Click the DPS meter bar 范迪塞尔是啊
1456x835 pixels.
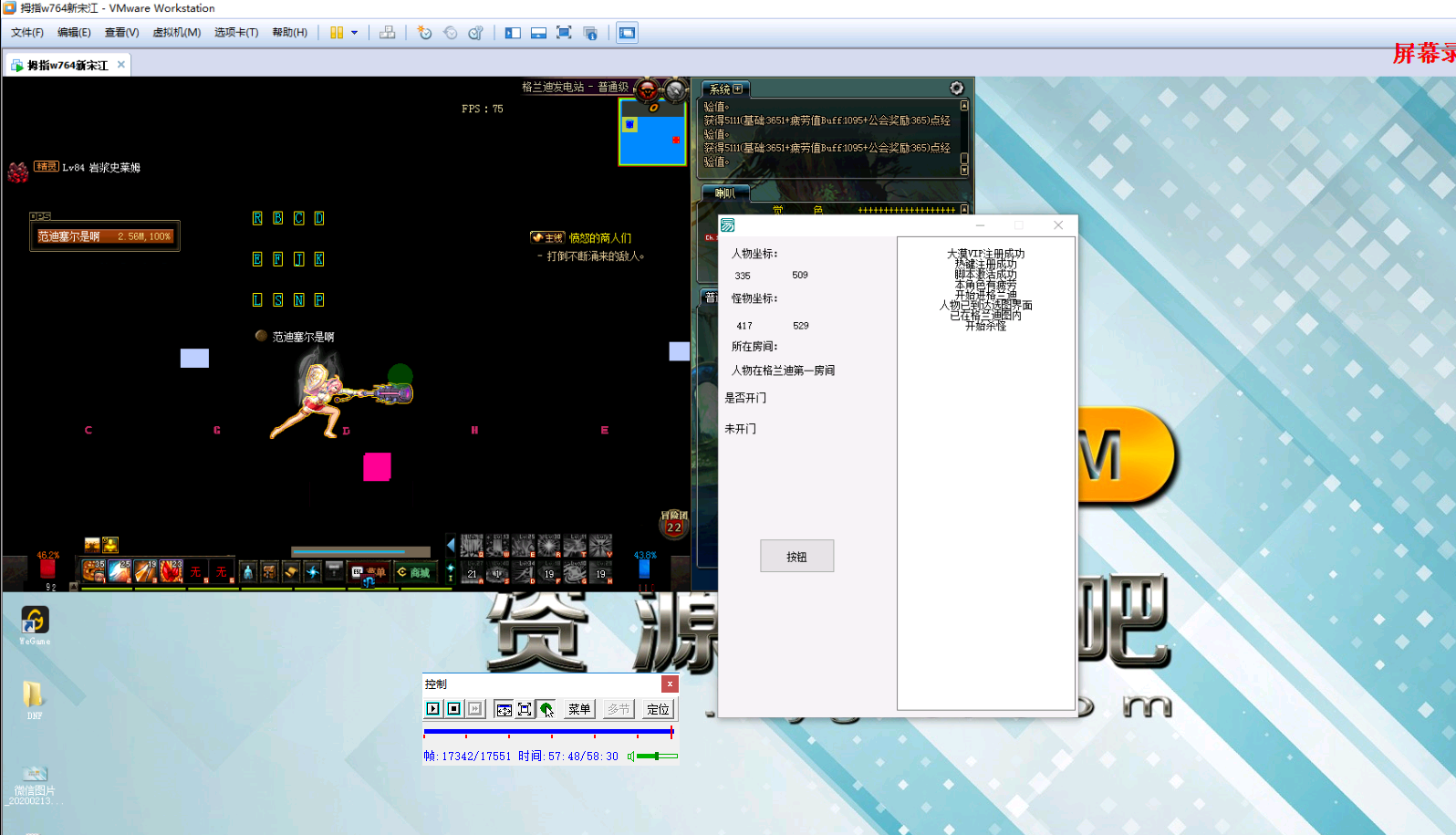pyautogui.click(x=104, y=236)
